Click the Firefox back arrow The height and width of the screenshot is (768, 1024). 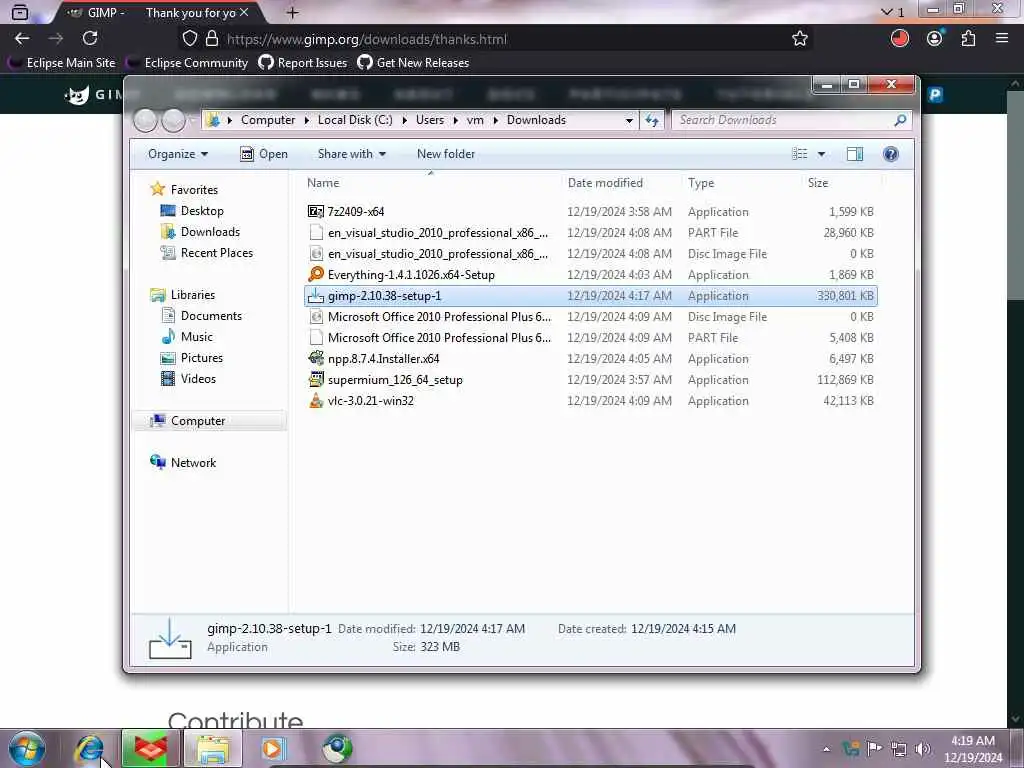(x=22, y=39)
